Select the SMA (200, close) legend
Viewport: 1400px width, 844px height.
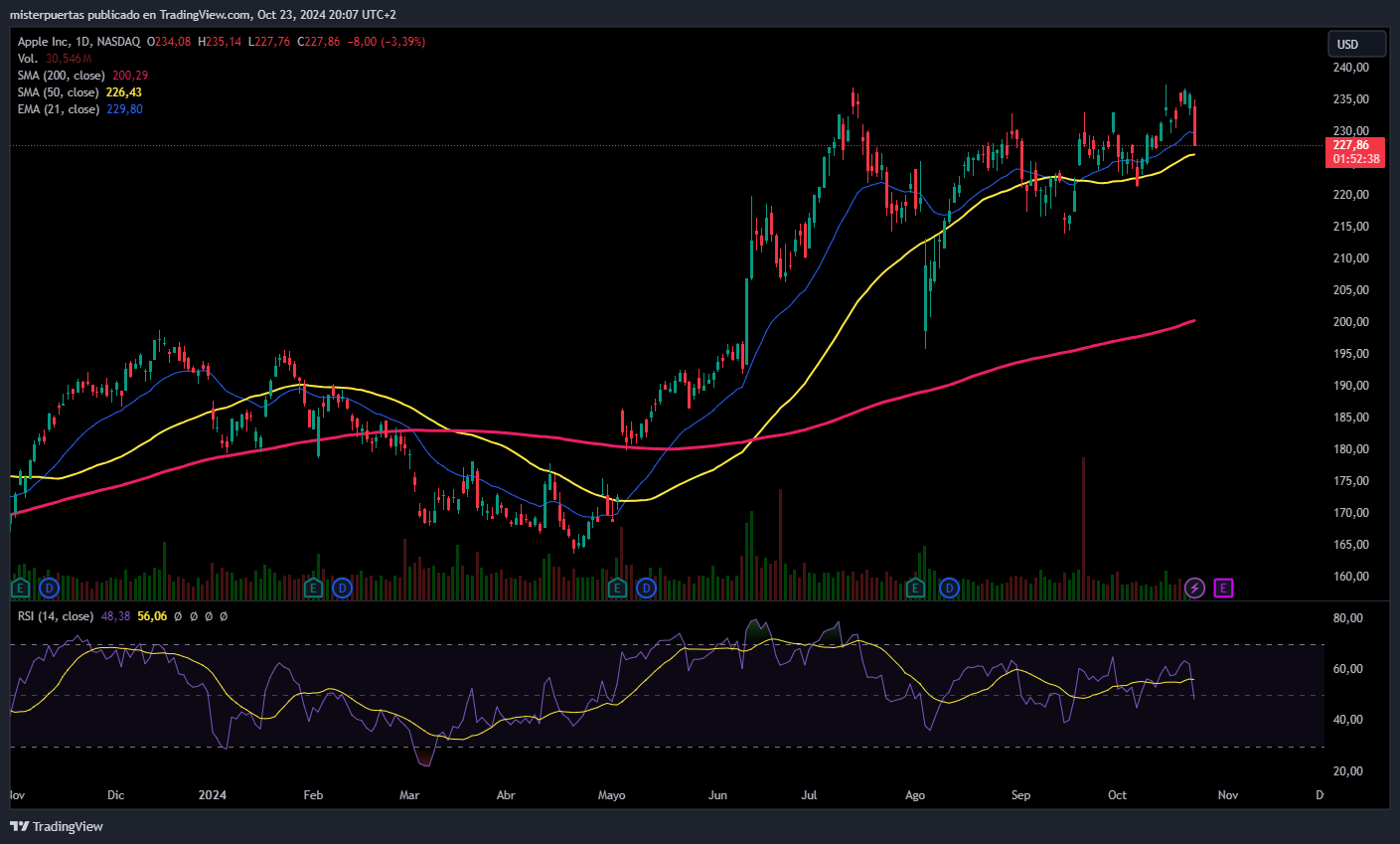[x=62, y=76]
